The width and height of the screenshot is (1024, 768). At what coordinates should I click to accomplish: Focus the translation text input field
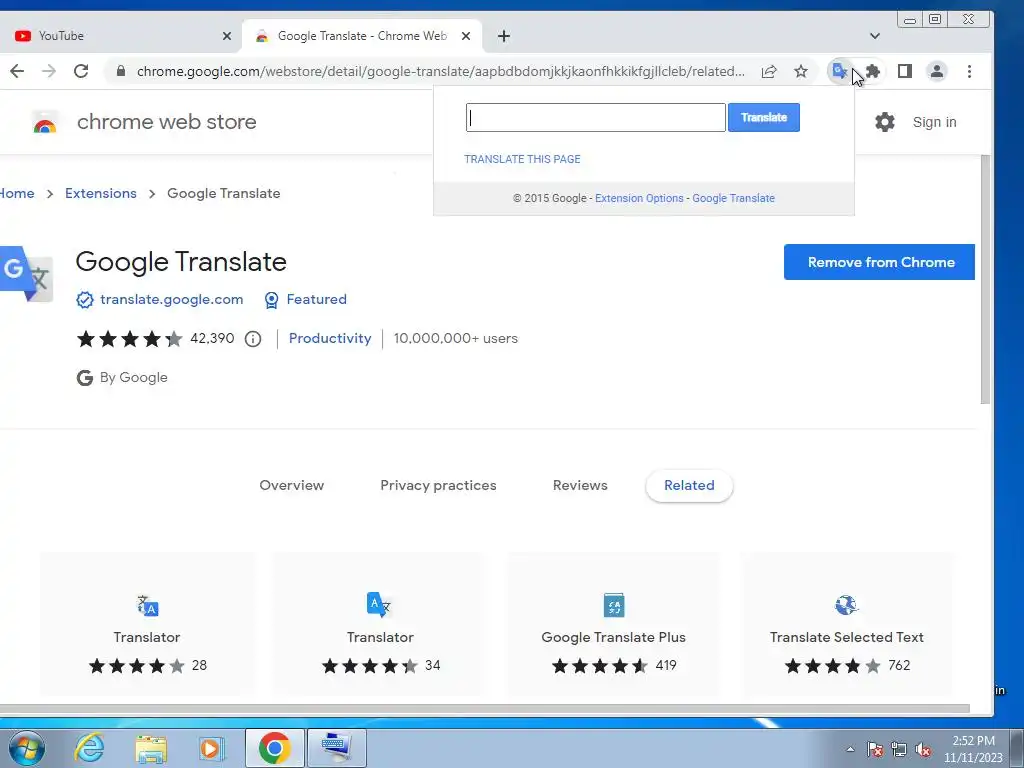(x=596, y=118)
